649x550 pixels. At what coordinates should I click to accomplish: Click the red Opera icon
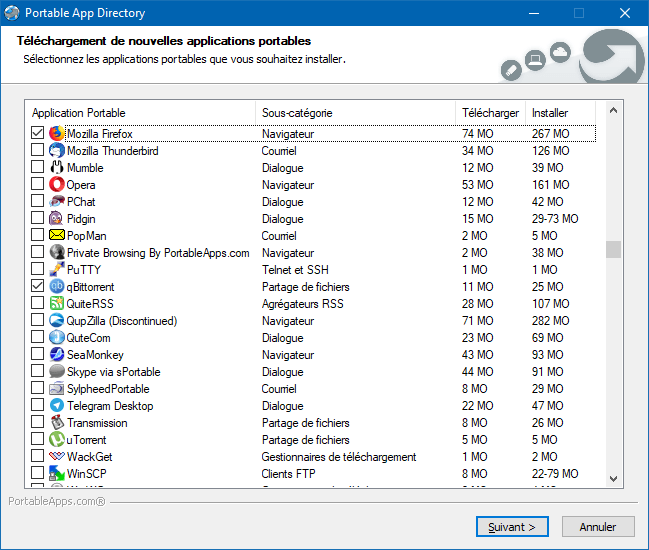pos(57,184)
